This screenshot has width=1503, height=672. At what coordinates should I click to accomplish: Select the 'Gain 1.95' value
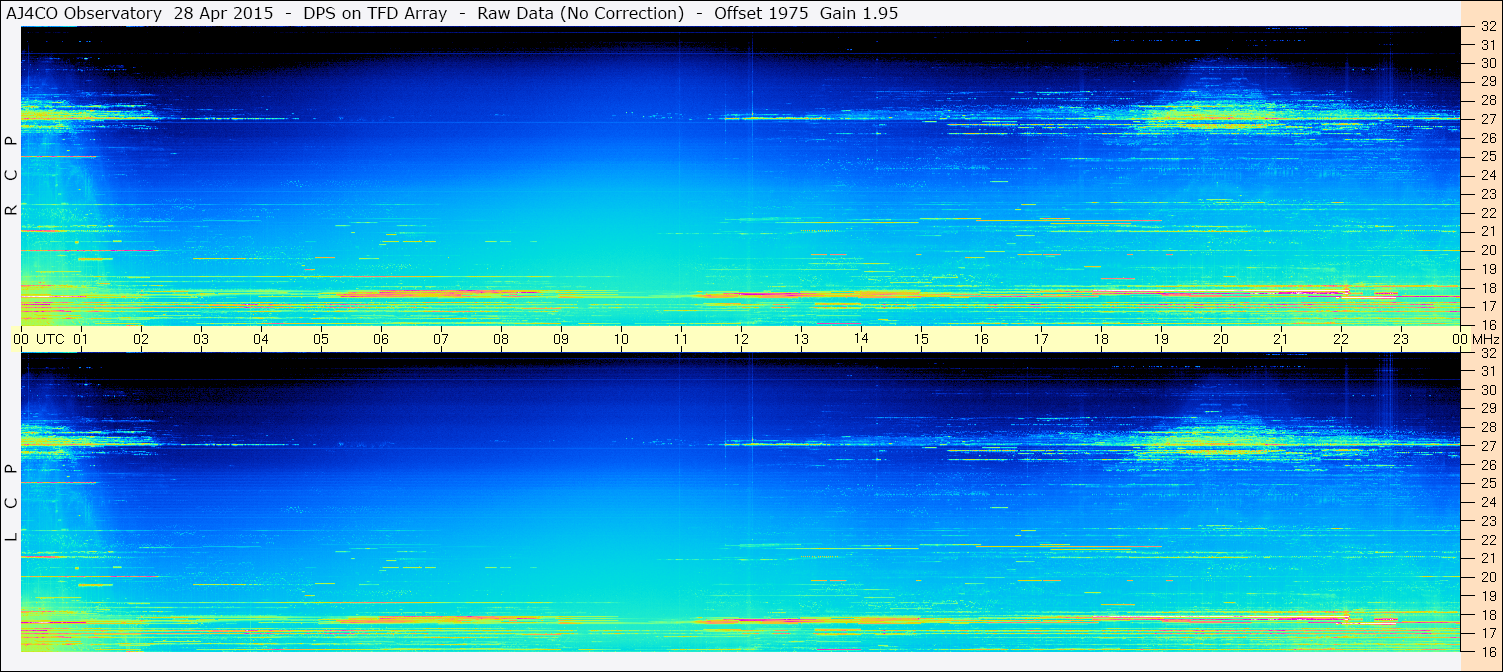click(861, 13)
